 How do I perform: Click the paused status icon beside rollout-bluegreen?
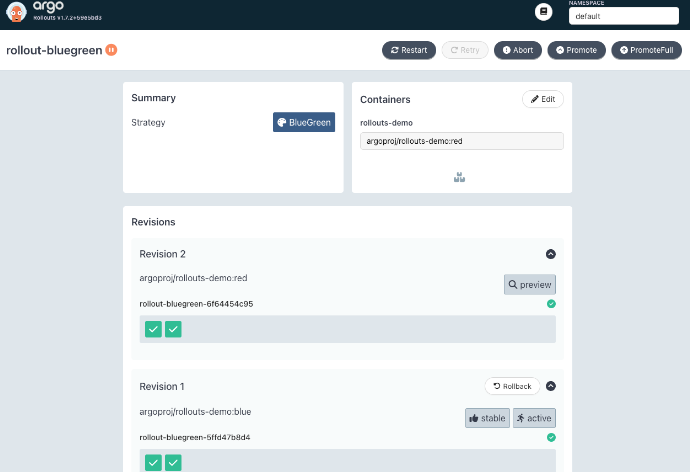coord(111,50)
